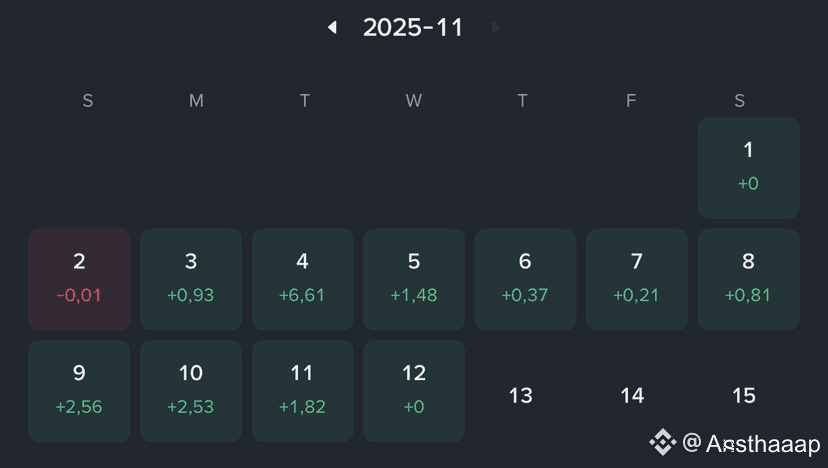The height and width of the screenshot is (468, 828).
Task: Click day 13 in the calendar
Action: (521, 396)
